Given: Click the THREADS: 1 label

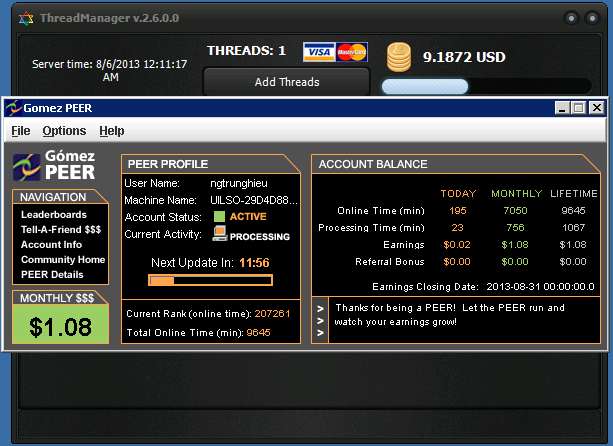Looking at the screenshot, I should pyautogui.click(x=246, y=50).
